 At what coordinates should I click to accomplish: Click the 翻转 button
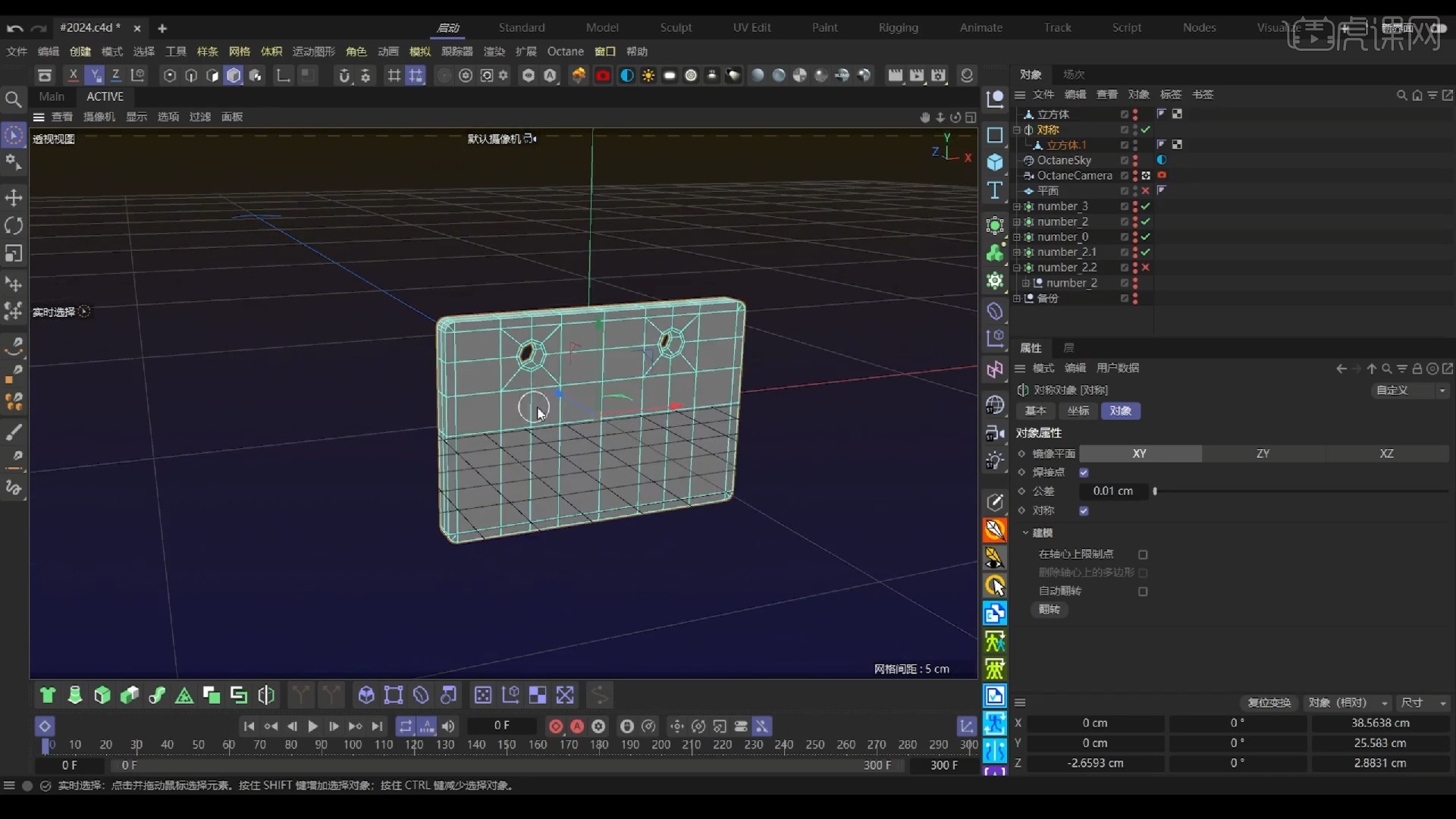(1050, 610)
